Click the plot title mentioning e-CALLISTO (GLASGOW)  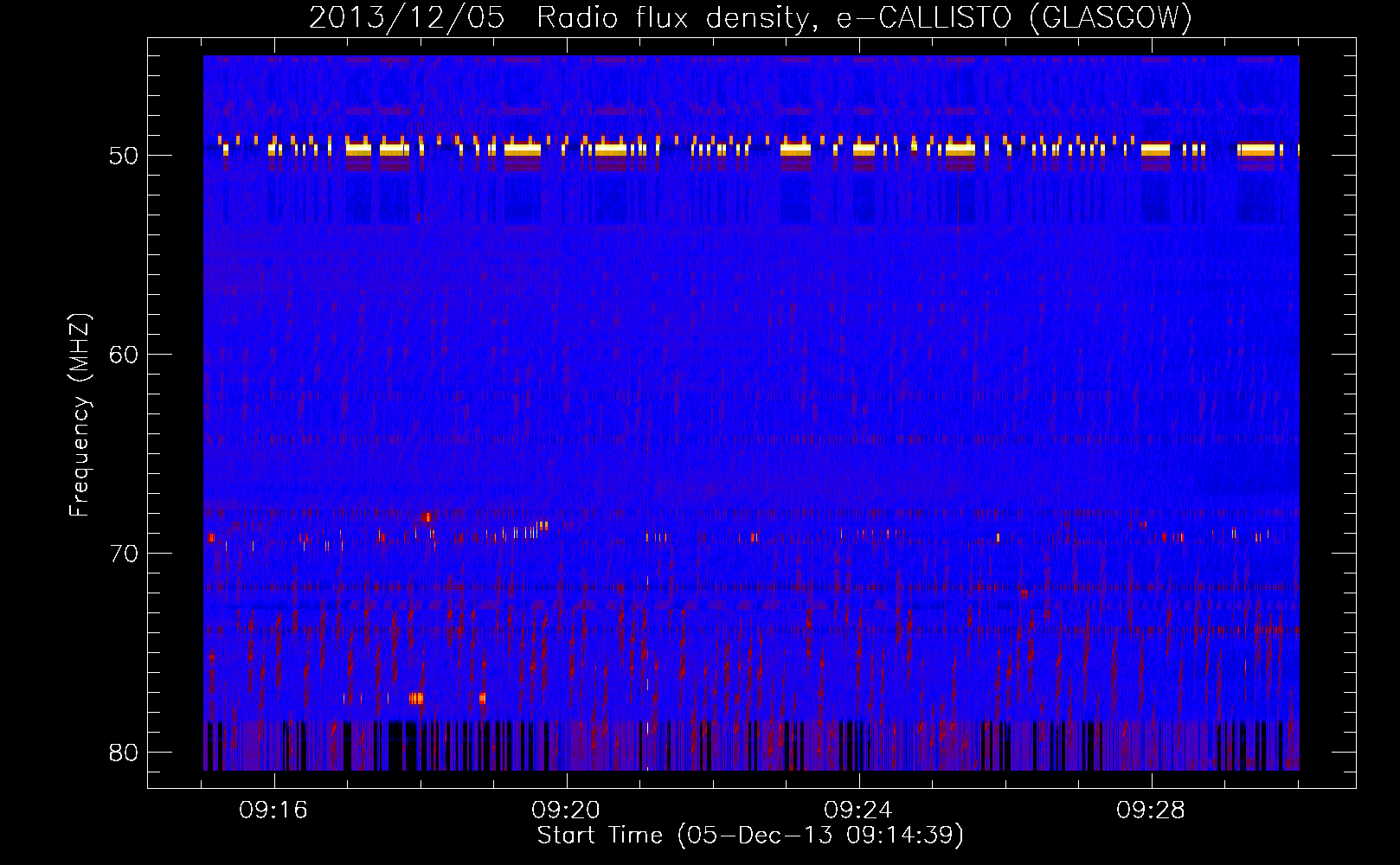pyautogui.click(x=751, y=18)
